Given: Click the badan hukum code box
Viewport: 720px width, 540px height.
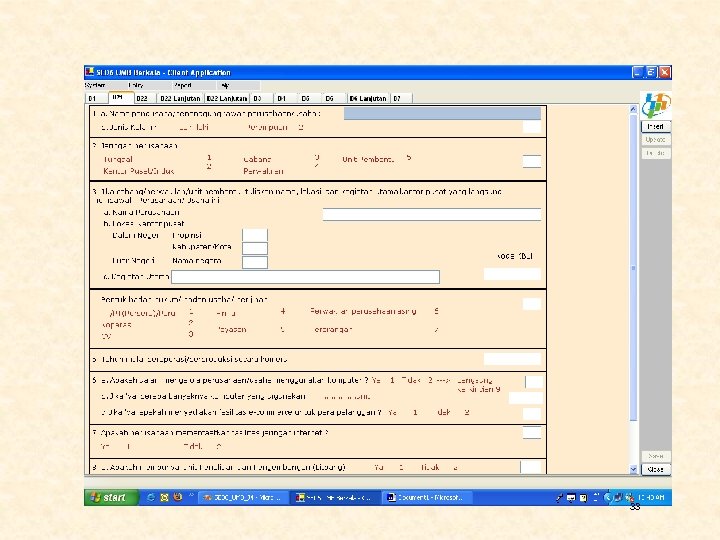Looking at the screenshot, I should (x=532, y=304).
